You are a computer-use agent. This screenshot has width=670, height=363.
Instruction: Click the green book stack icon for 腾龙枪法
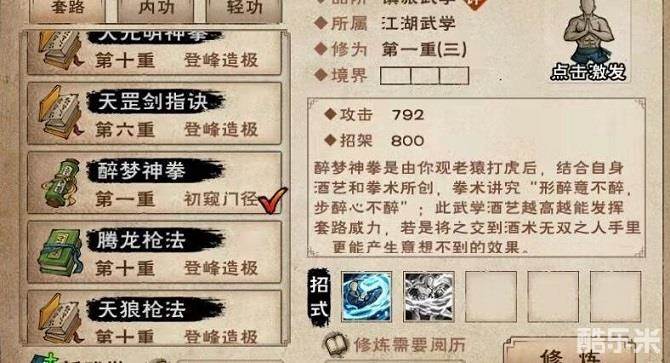tap(59, 253)
